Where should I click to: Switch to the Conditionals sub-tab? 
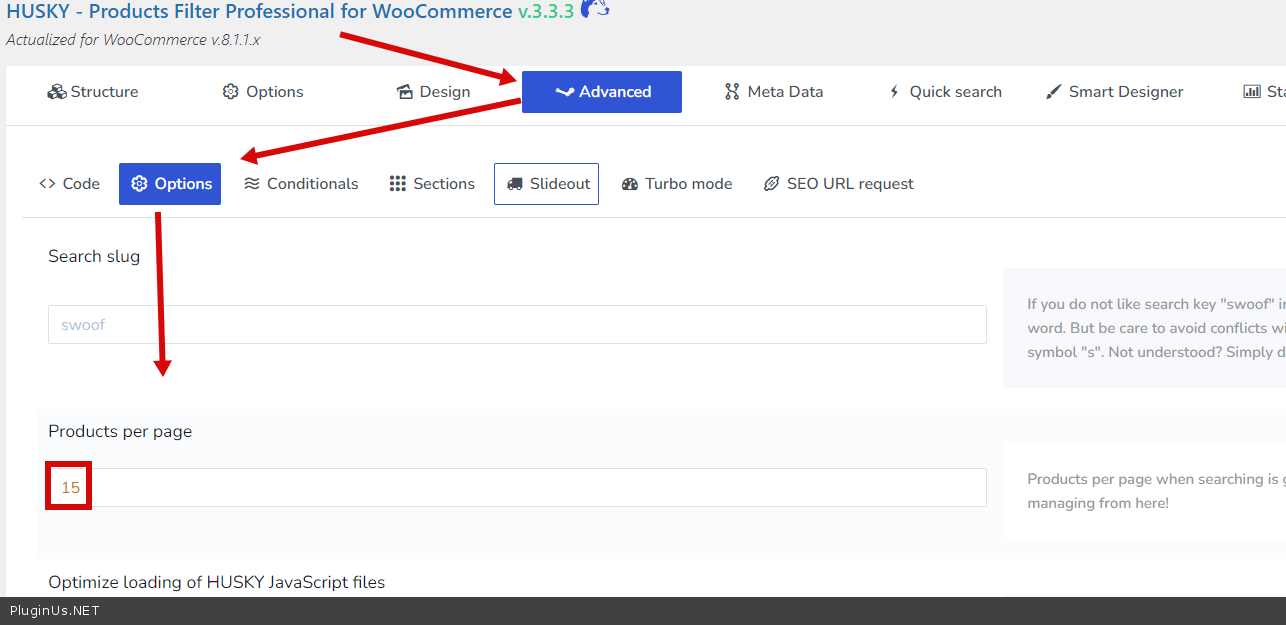[301, 184]
